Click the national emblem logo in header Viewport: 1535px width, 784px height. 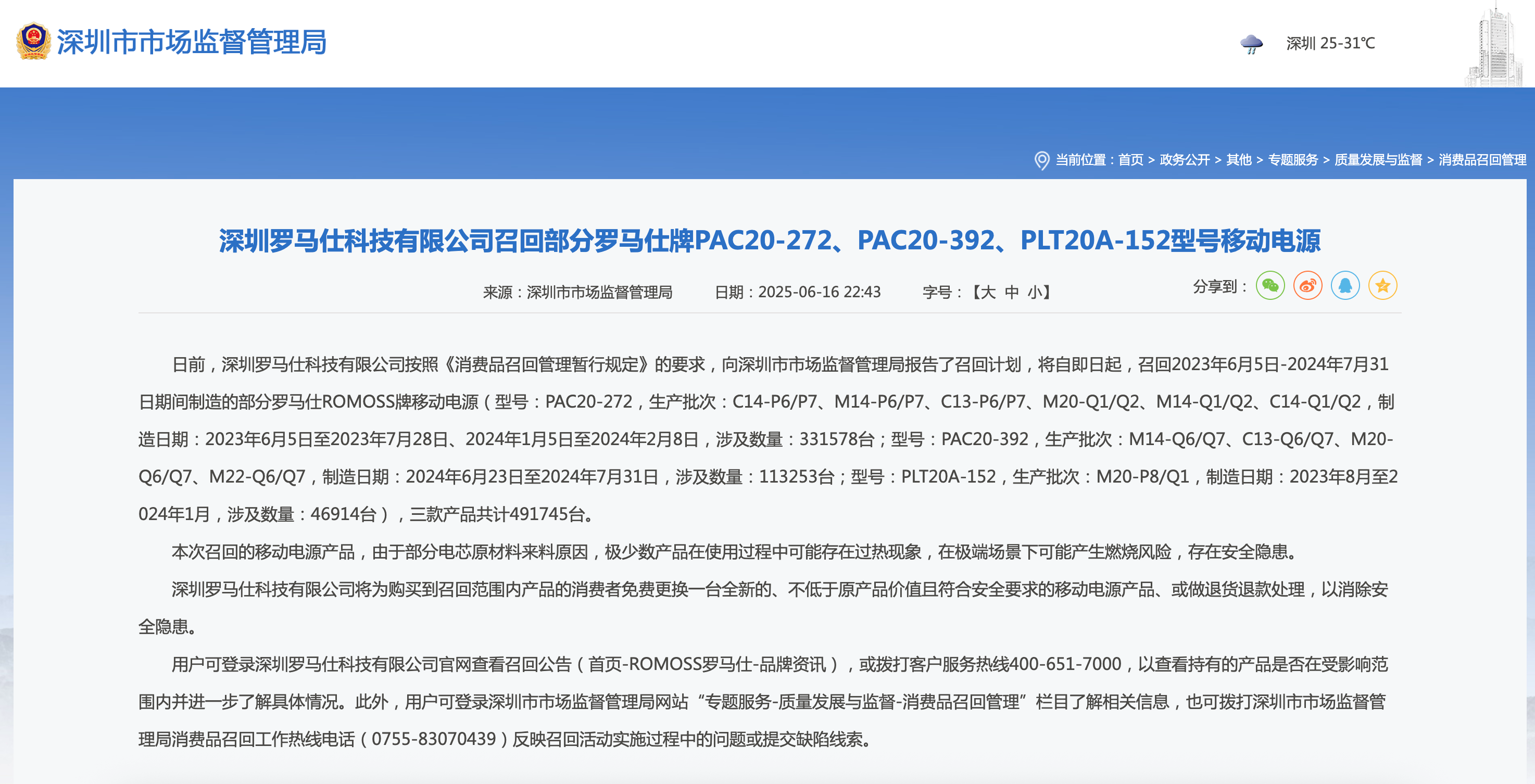tap(33, 41)
